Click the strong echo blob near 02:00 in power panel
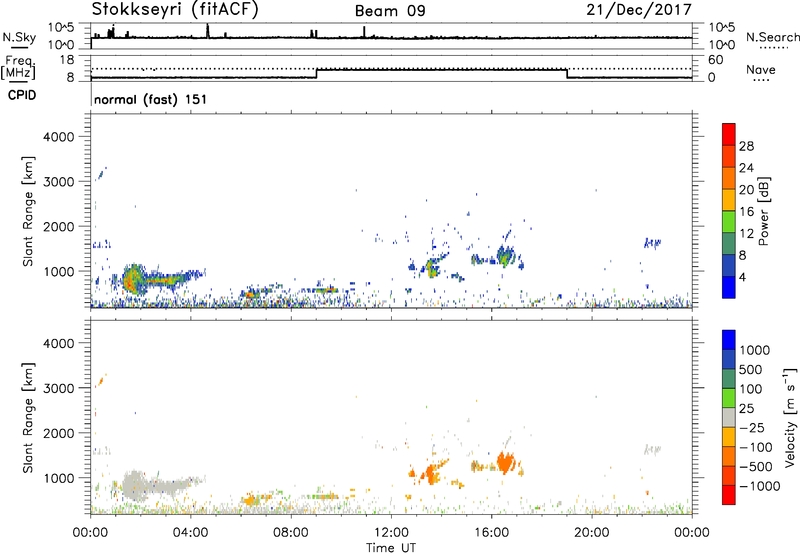 [x=133, y=280]
